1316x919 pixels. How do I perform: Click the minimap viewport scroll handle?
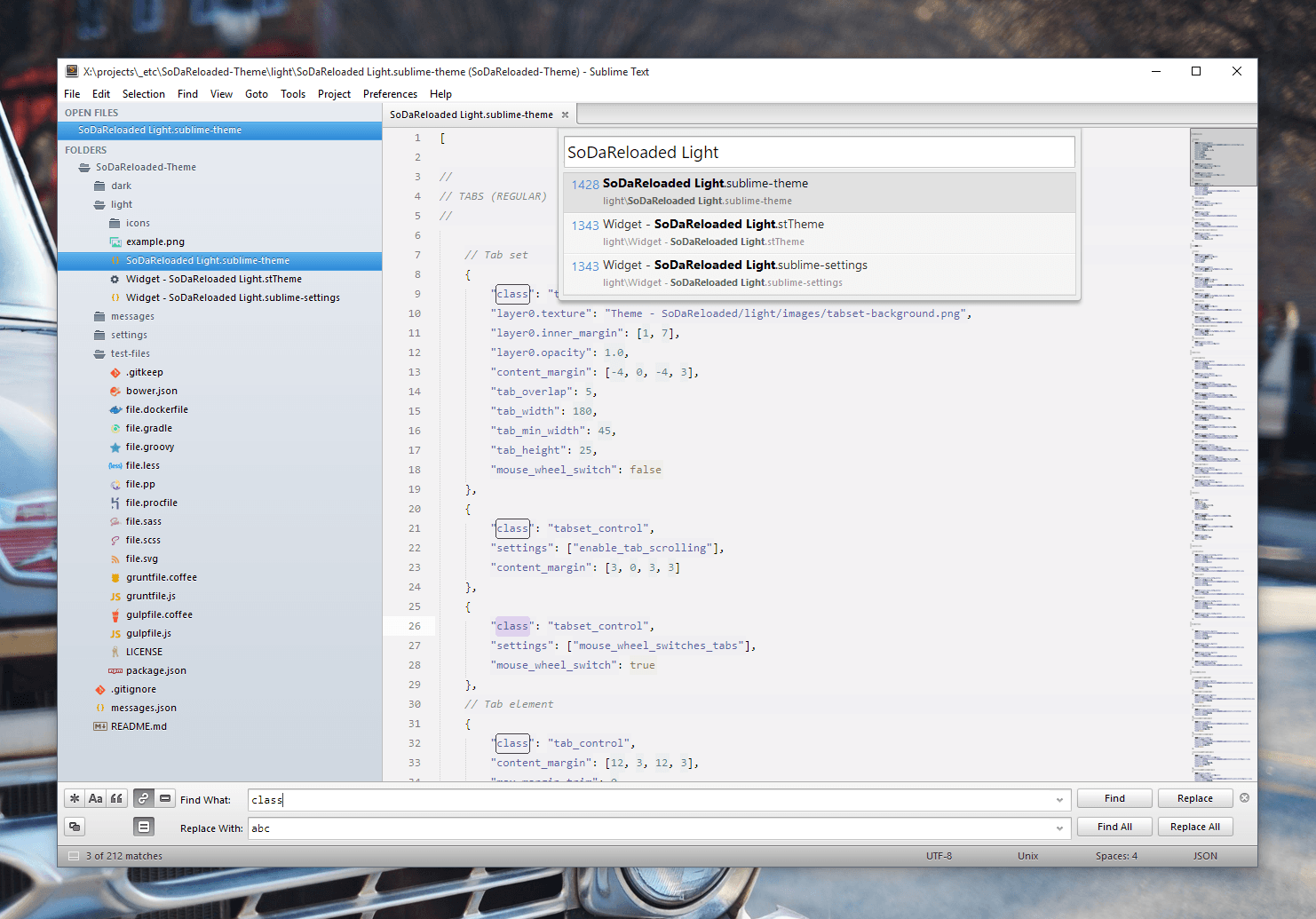1223,157
